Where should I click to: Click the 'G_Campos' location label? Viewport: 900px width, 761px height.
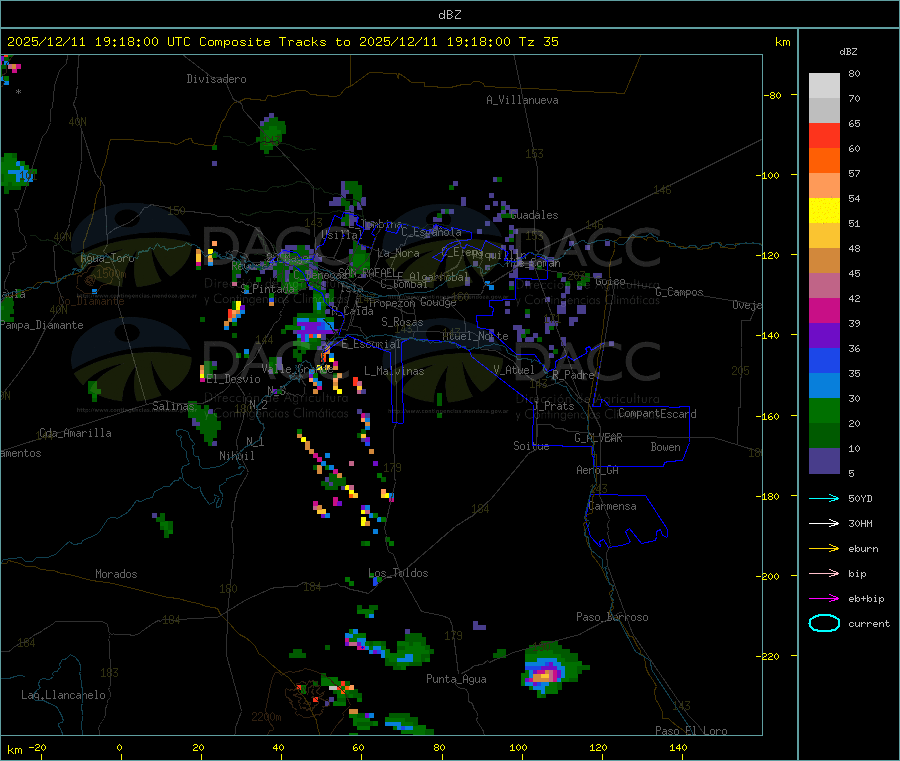(680, 292)
